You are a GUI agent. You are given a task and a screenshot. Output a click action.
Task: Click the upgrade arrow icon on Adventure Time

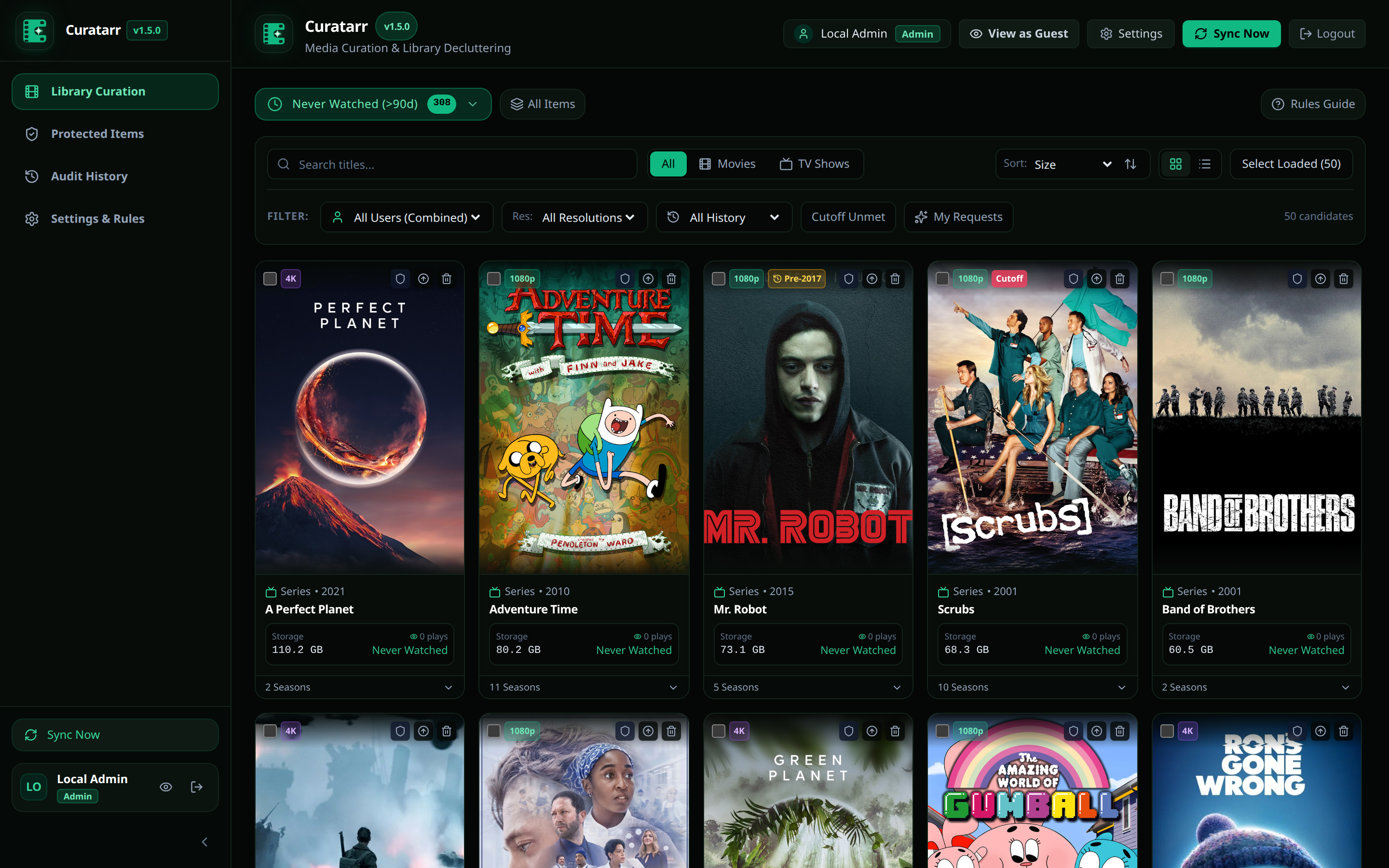point(648,278)
